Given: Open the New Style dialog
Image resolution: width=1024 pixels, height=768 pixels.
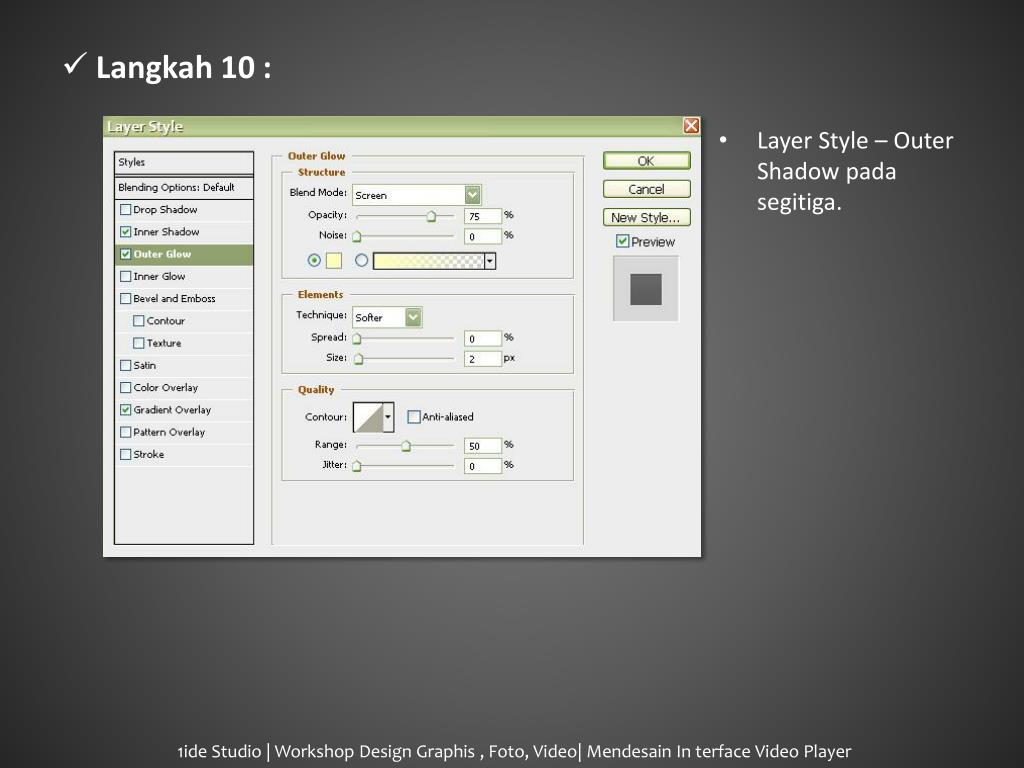Looking at the screenshot, I should pos(647,217).
